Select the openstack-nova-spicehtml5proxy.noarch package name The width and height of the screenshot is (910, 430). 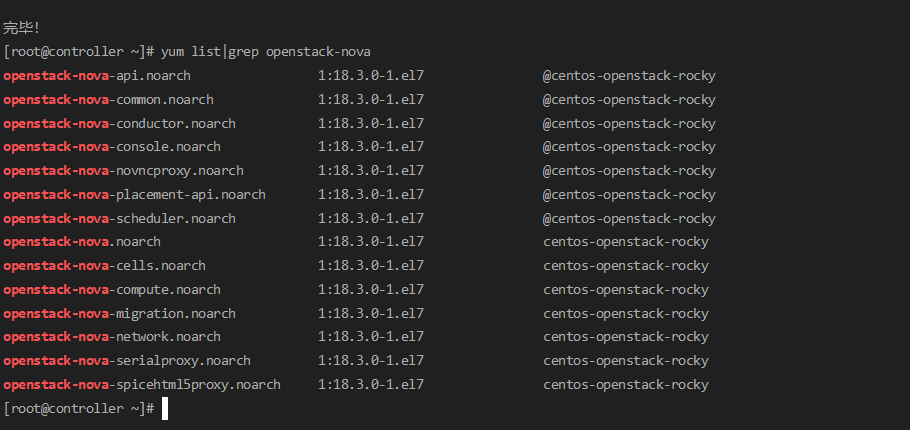[142, 385]
